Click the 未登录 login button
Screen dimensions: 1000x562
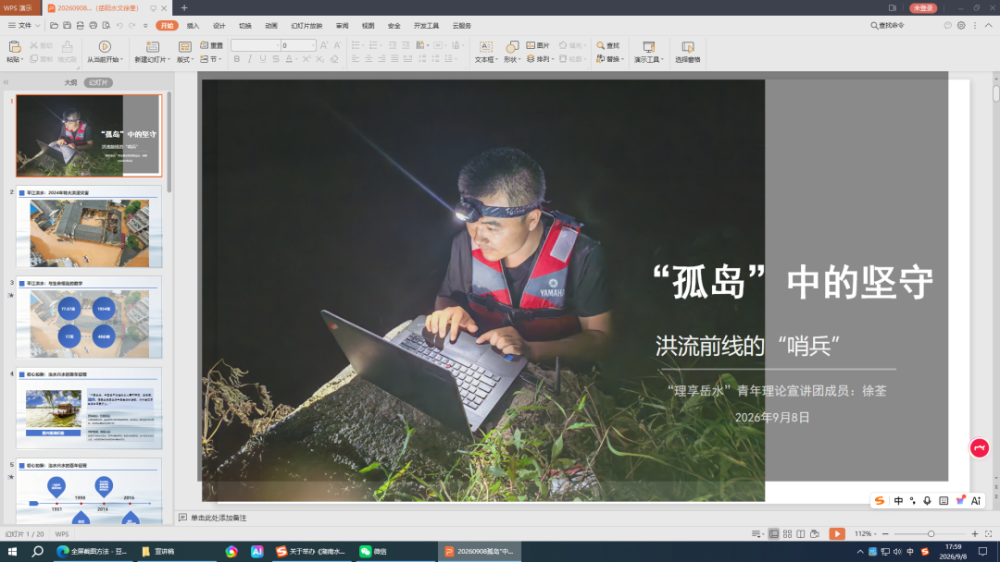pos(923,8)
